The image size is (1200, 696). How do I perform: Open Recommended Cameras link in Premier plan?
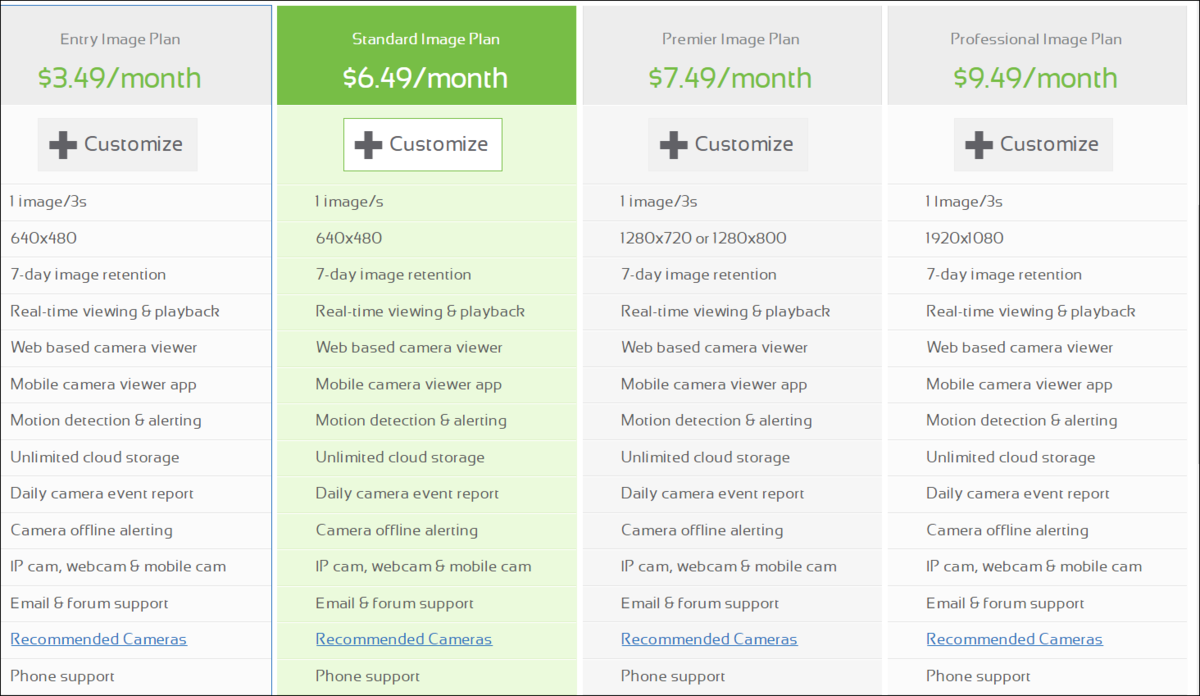(x=709, y=639)
